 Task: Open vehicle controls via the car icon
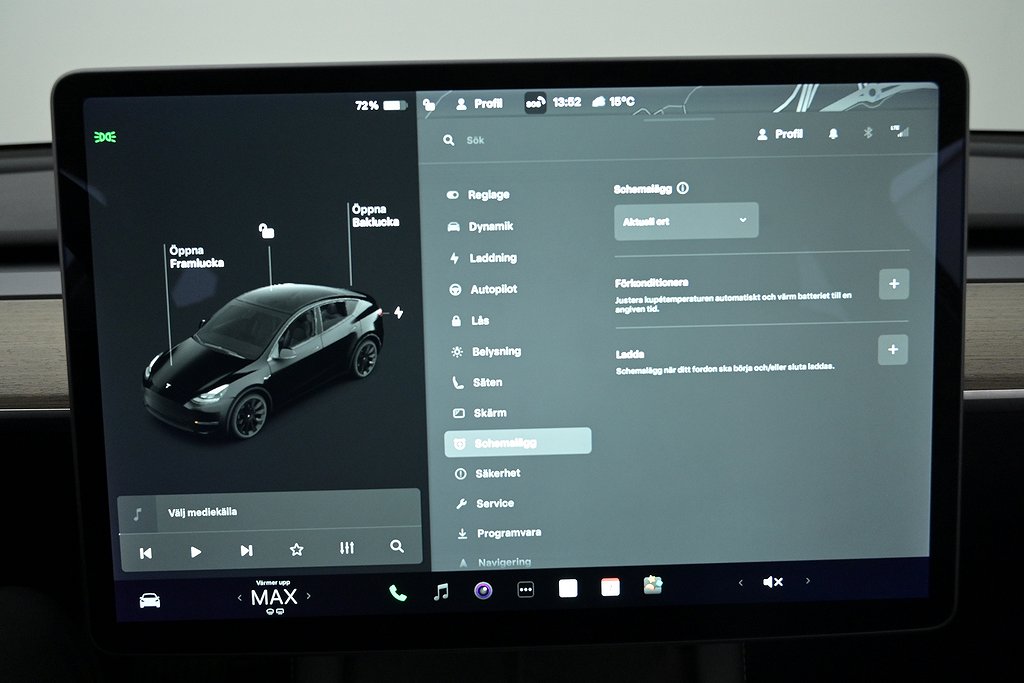(x=150, y=600)
